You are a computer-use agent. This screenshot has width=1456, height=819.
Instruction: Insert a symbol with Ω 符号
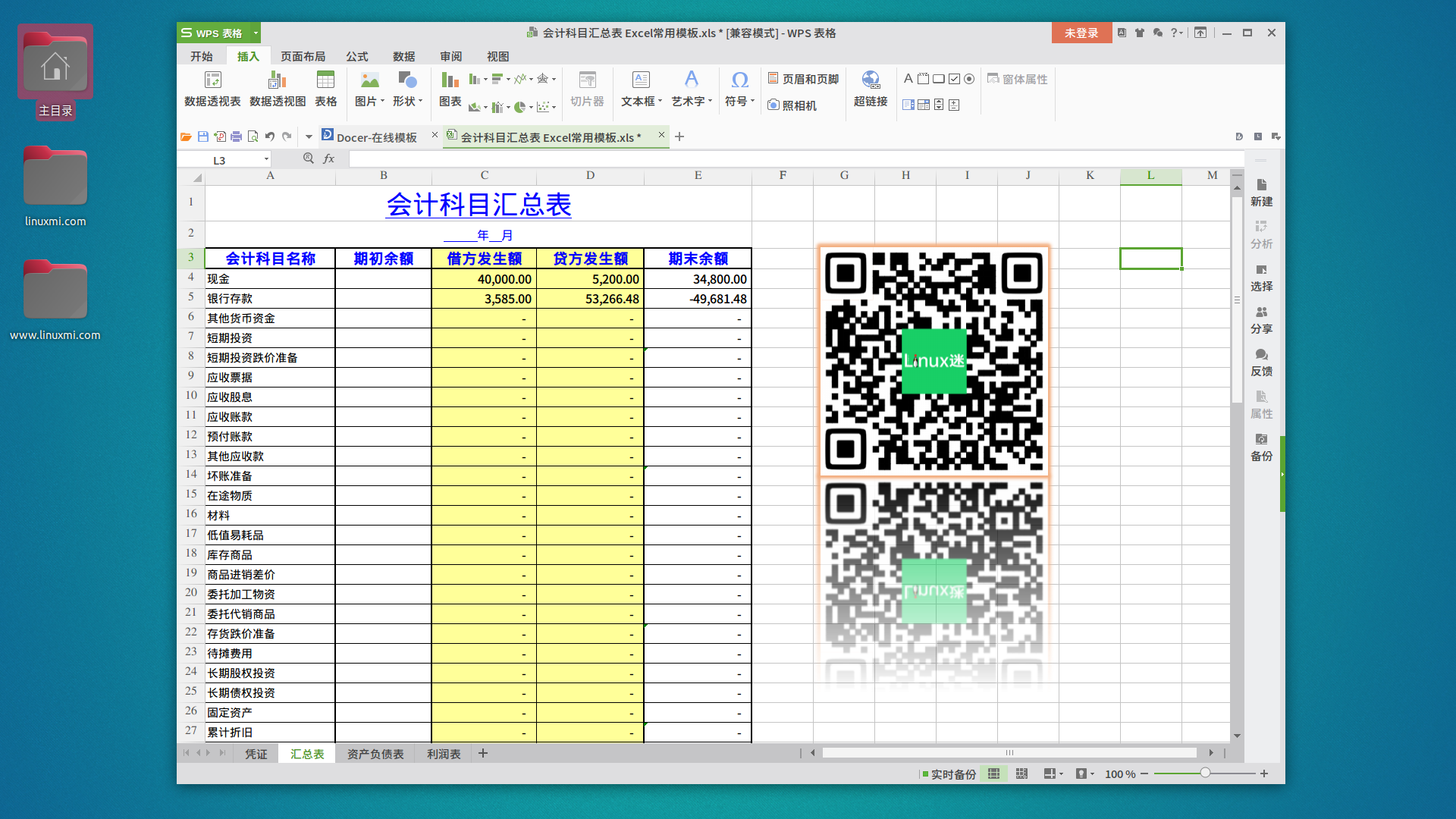click(x=739, y=89)
